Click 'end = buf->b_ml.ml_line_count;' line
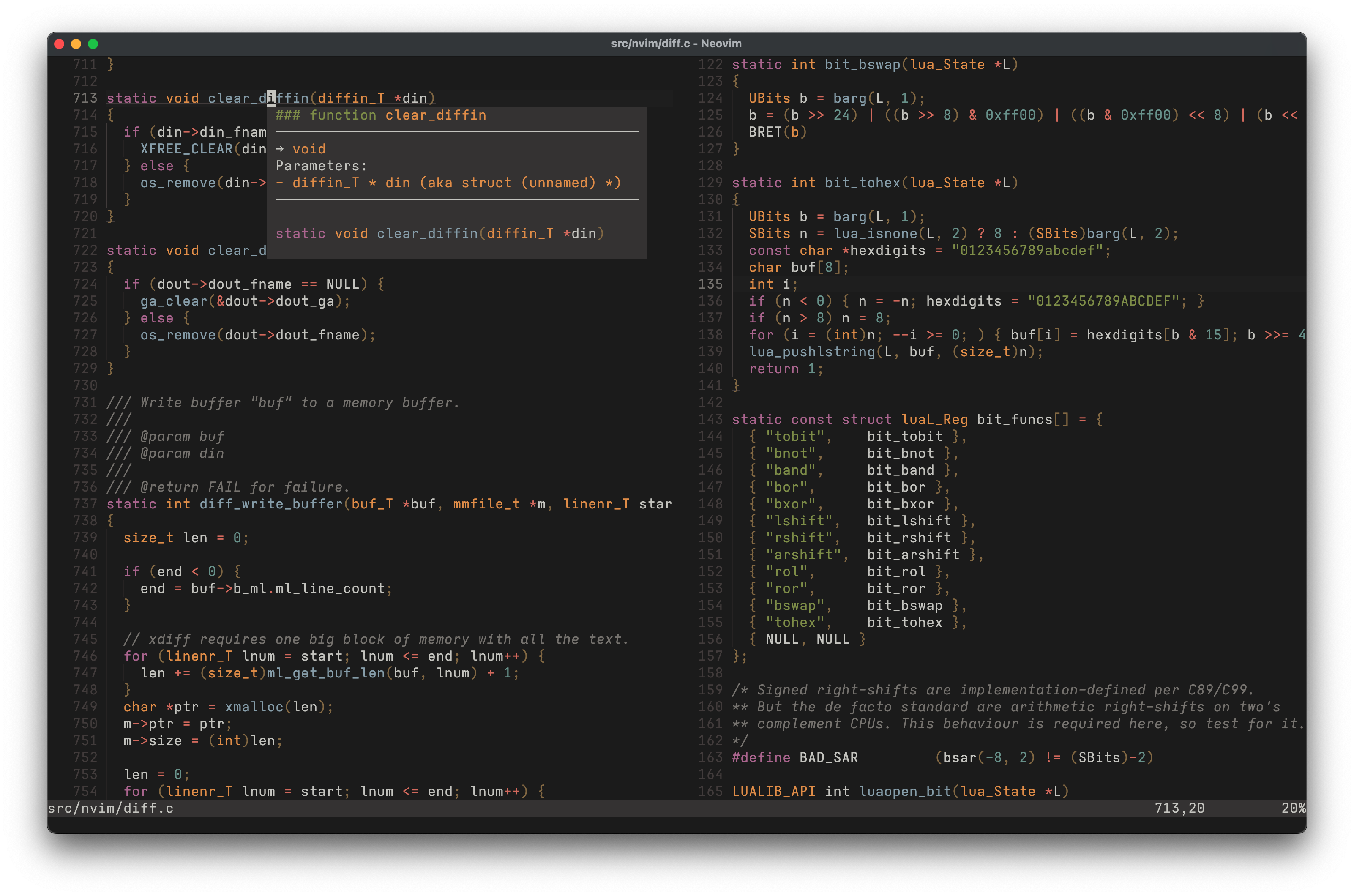Image resolution: width=1354 pixels, height=896 pixels. point(266,589)
